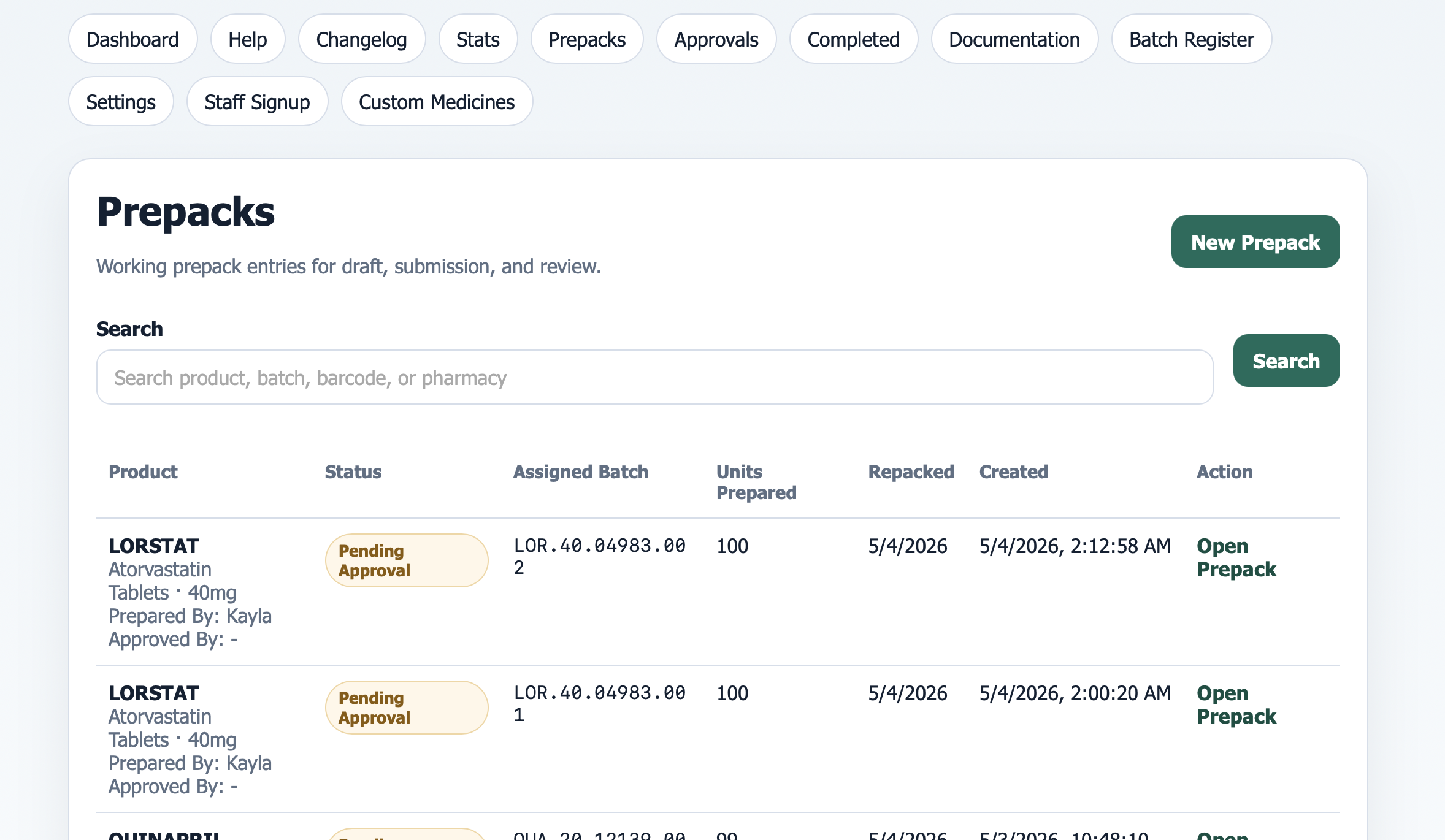The image size is (1445, 840).
Task: Click the Prepacks page heading
Action: point(186,212)
